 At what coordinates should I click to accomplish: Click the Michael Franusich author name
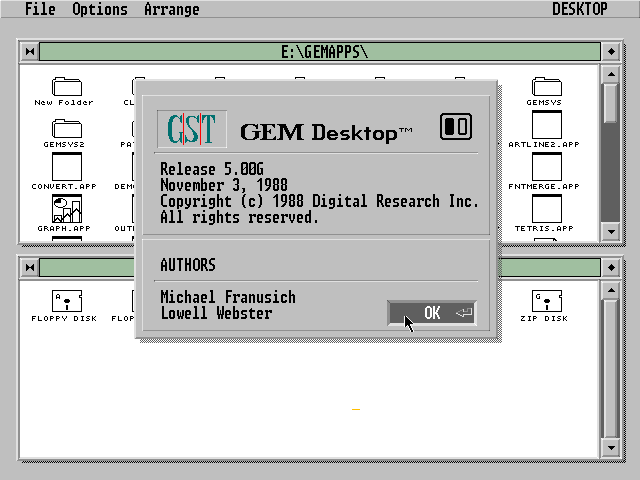pyautogui.click(x=228, y=297)
